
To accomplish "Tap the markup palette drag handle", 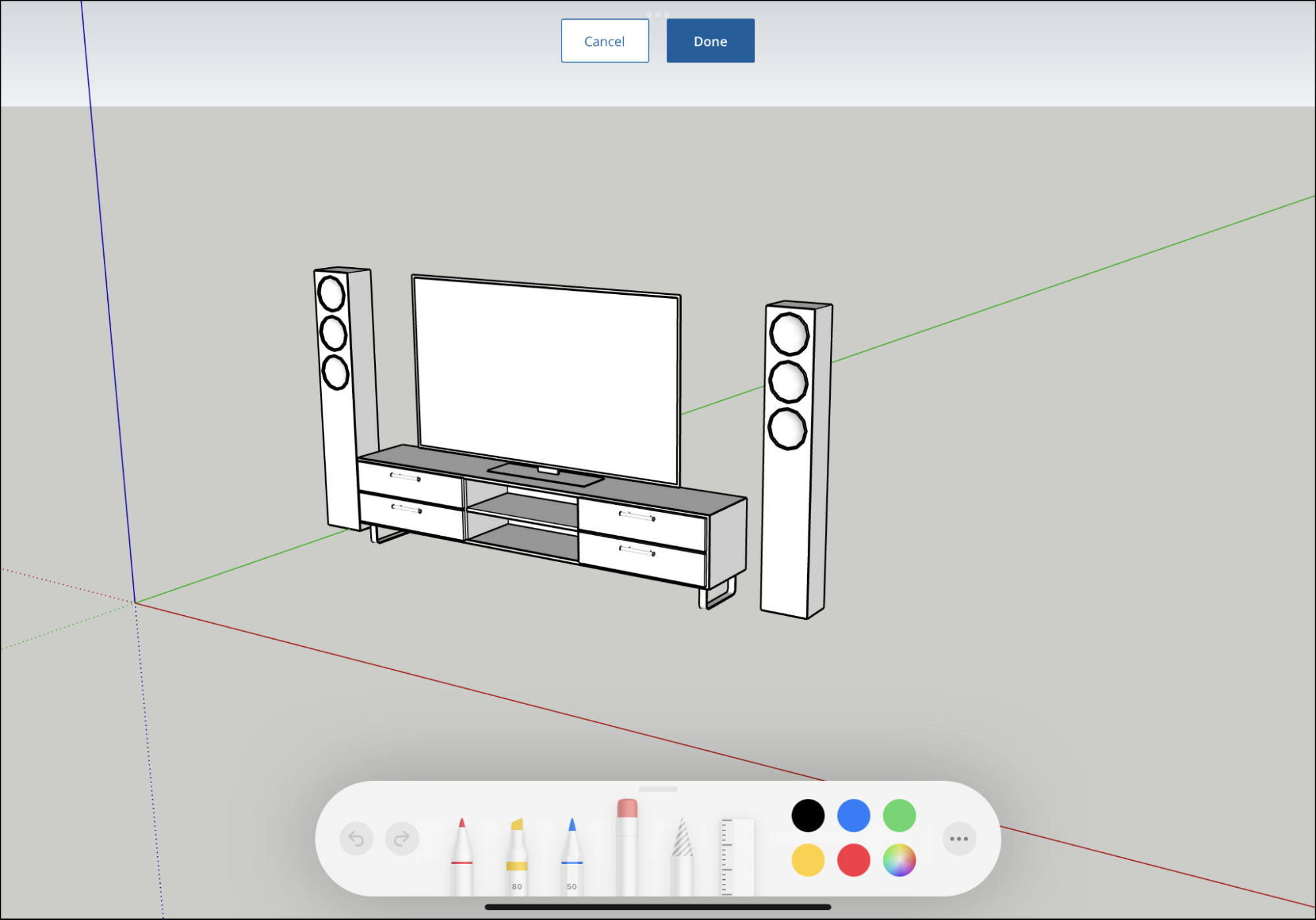I will click(x=658, y=788).
